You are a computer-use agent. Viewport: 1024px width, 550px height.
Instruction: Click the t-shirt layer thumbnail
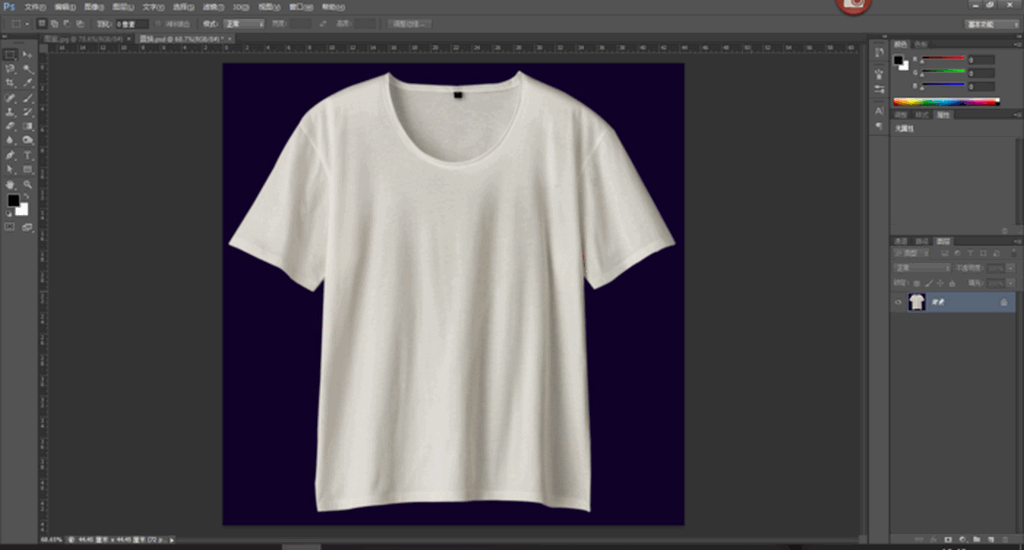917,302
